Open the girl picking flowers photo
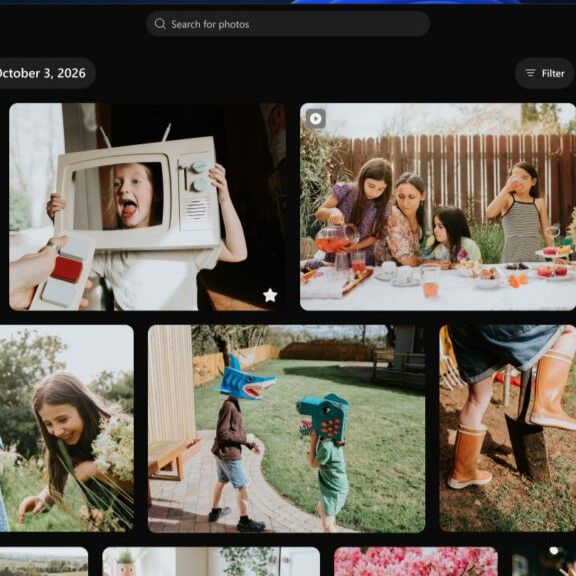 tap(66, 428)
